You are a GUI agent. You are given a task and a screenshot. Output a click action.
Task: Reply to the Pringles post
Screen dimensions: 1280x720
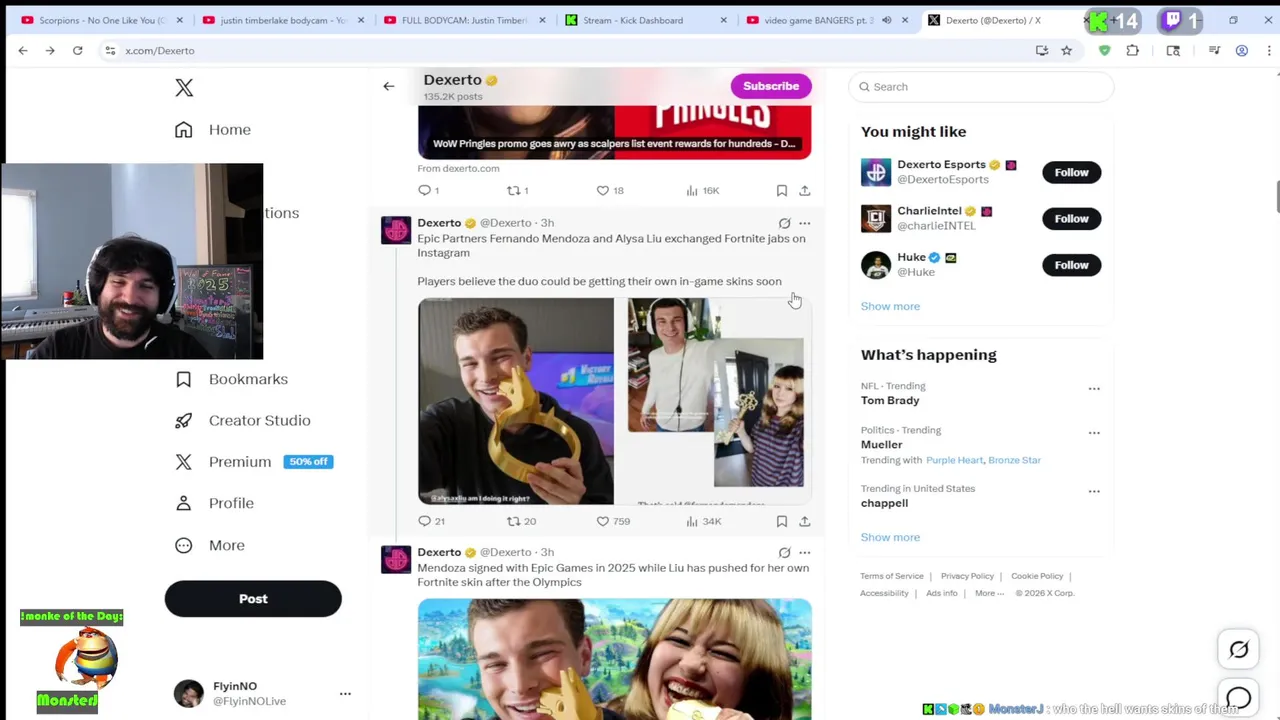click(428, 190)
